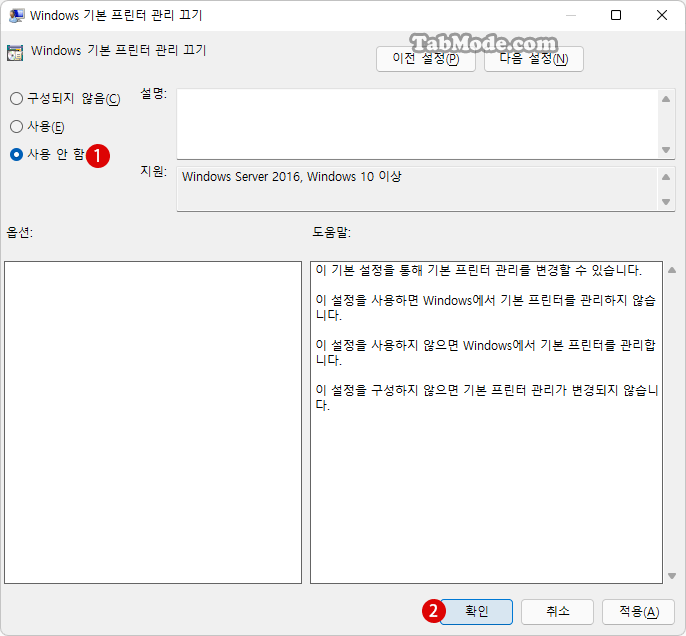Click down arrow of 지원 box scrollbar
686x636 pixels.
[x=666, y=202]
